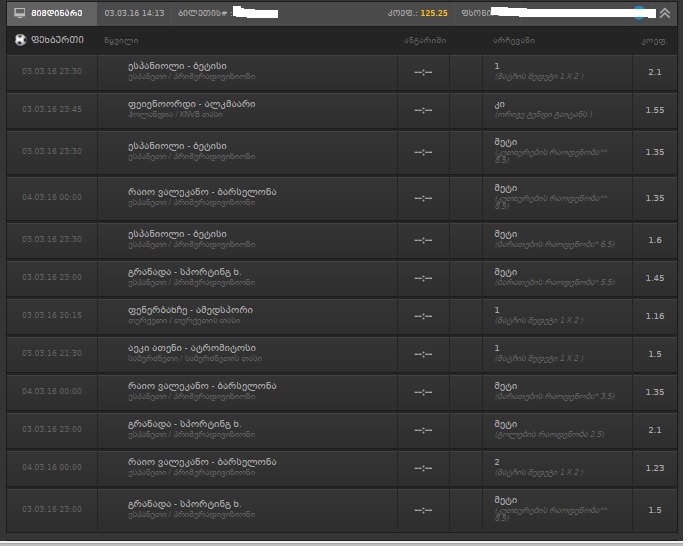The height and width of the screenshot is (546, 696).
Task: Click the ticket date 03.03.16 14:13
Action: pyautogui.click(x=134, y=13)
